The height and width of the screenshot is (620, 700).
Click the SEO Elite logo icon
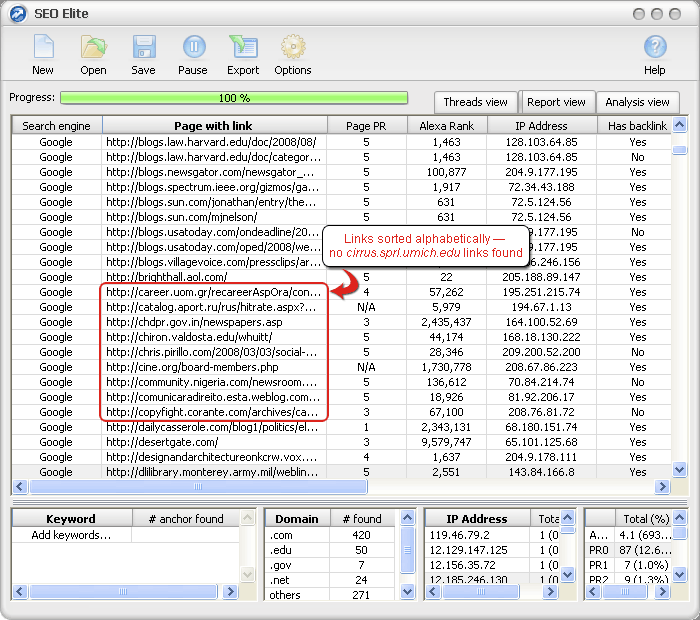coord(18,14)
